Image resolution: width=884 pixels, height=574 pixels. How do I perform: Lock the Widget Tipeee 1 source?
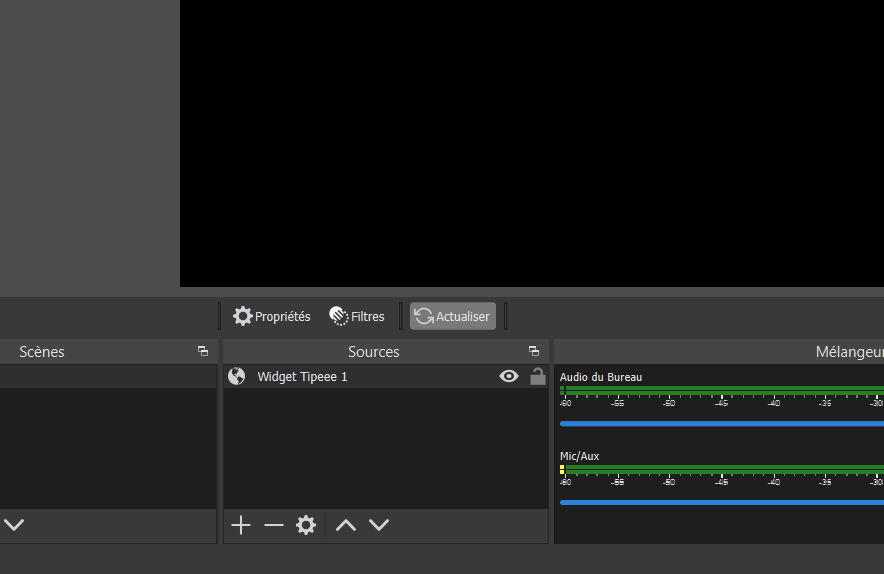pos(537,377)
